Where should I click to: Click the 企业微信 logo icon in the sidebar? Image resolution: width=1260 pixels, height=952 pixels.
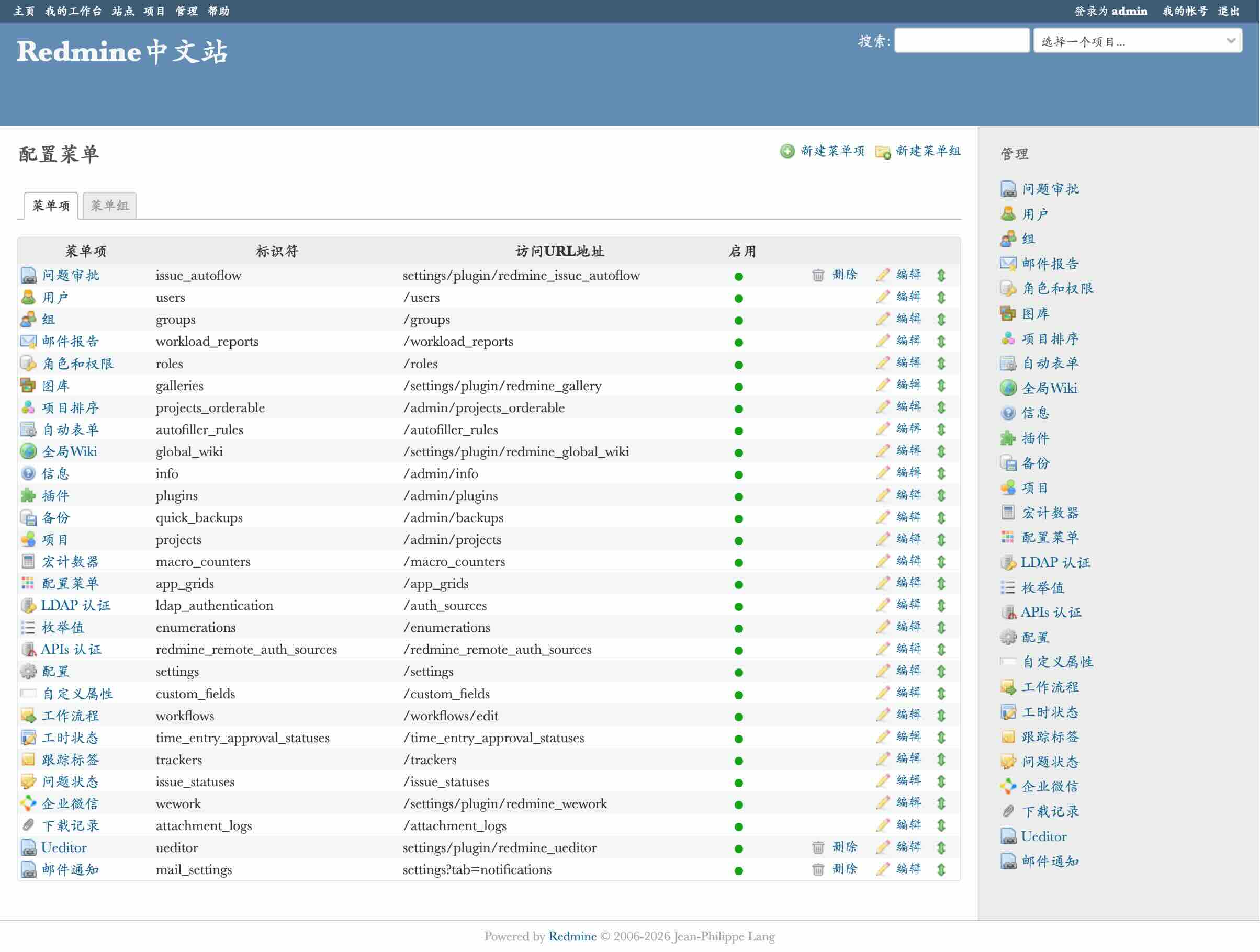pos(1008,787)
